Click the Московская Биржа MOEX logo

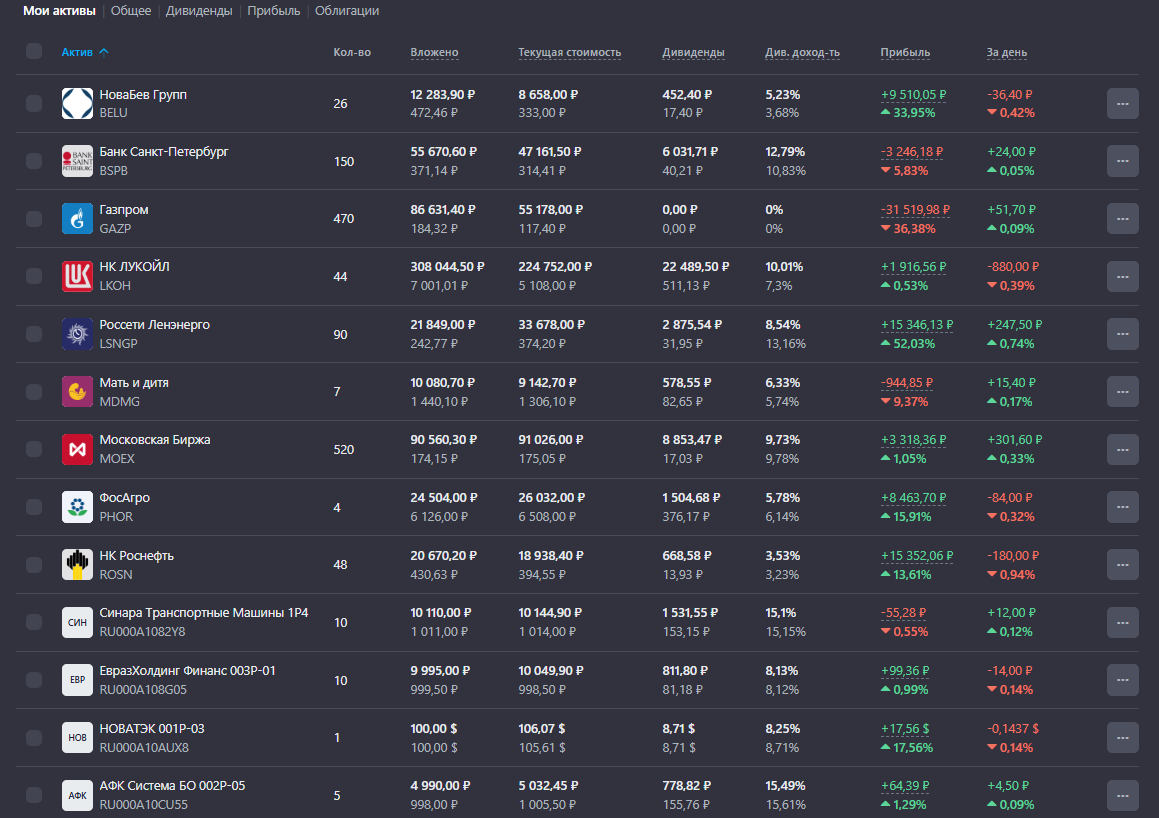(77, 449)
